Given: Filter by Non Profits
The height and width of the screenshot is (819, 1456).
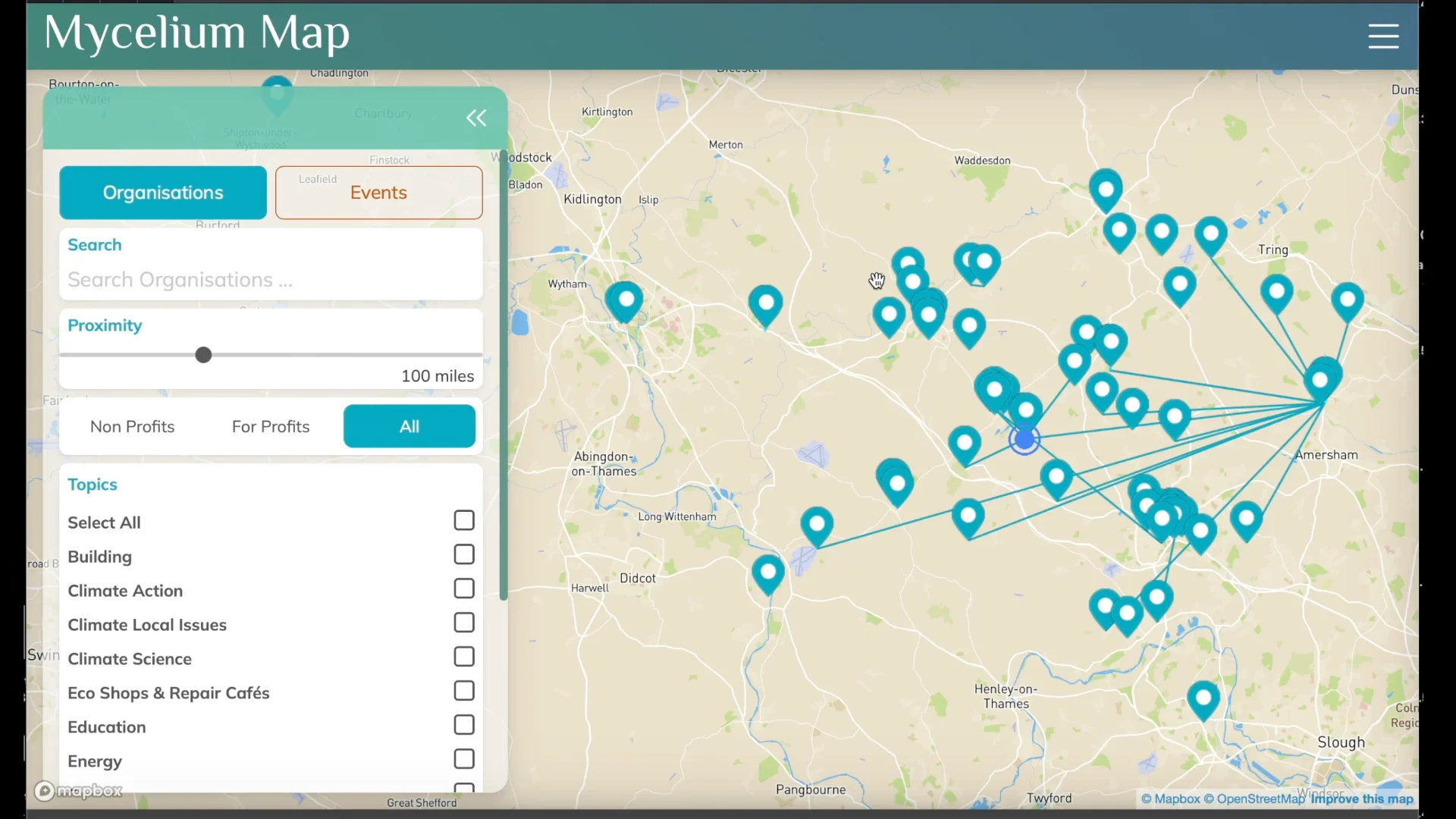Looking at the screenshot, I should [x=133, y=426].
